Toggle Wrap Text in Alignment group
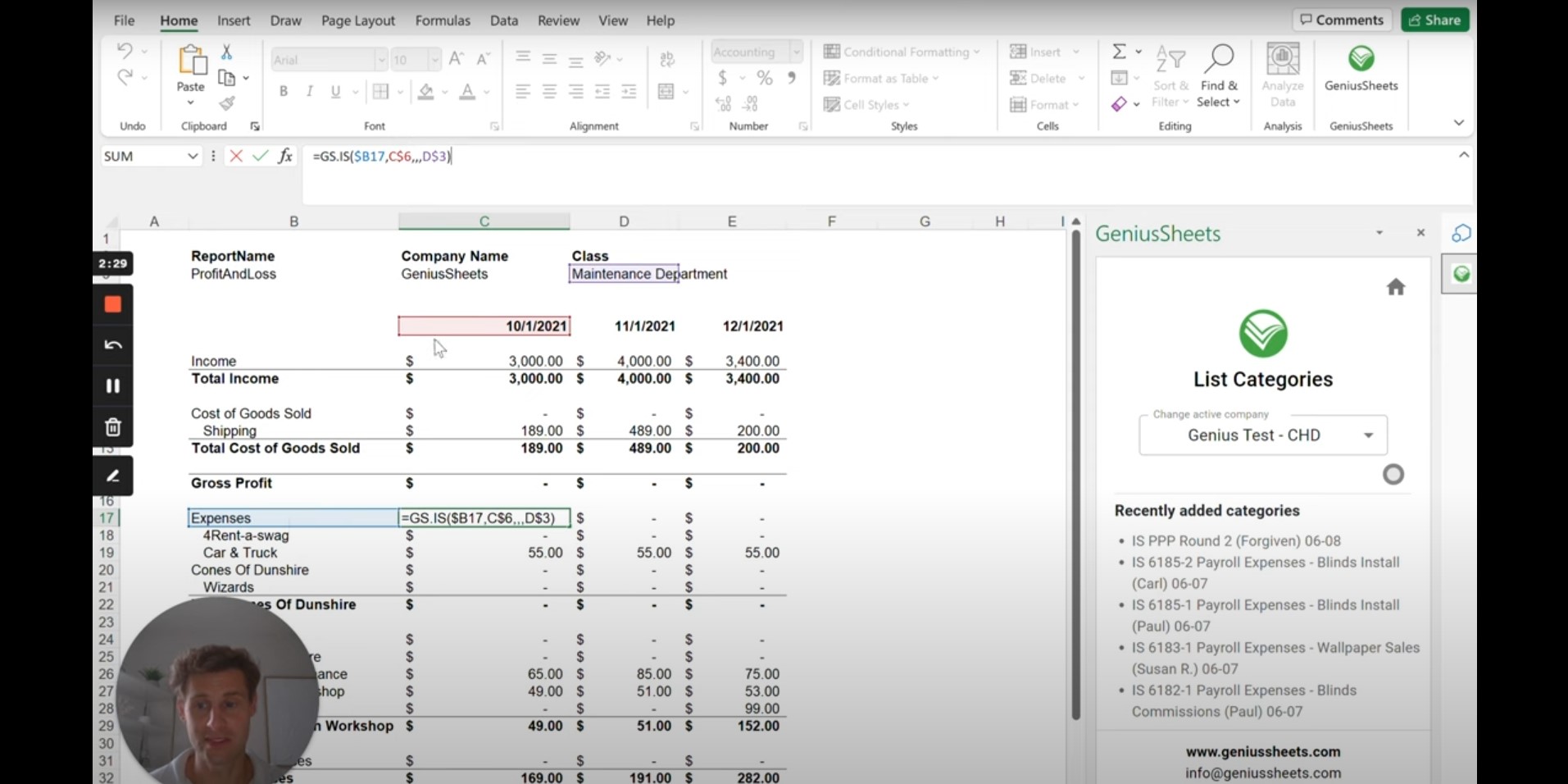Screen dimensions: 1568x784 pyautogui.click(x=667, y=58)
